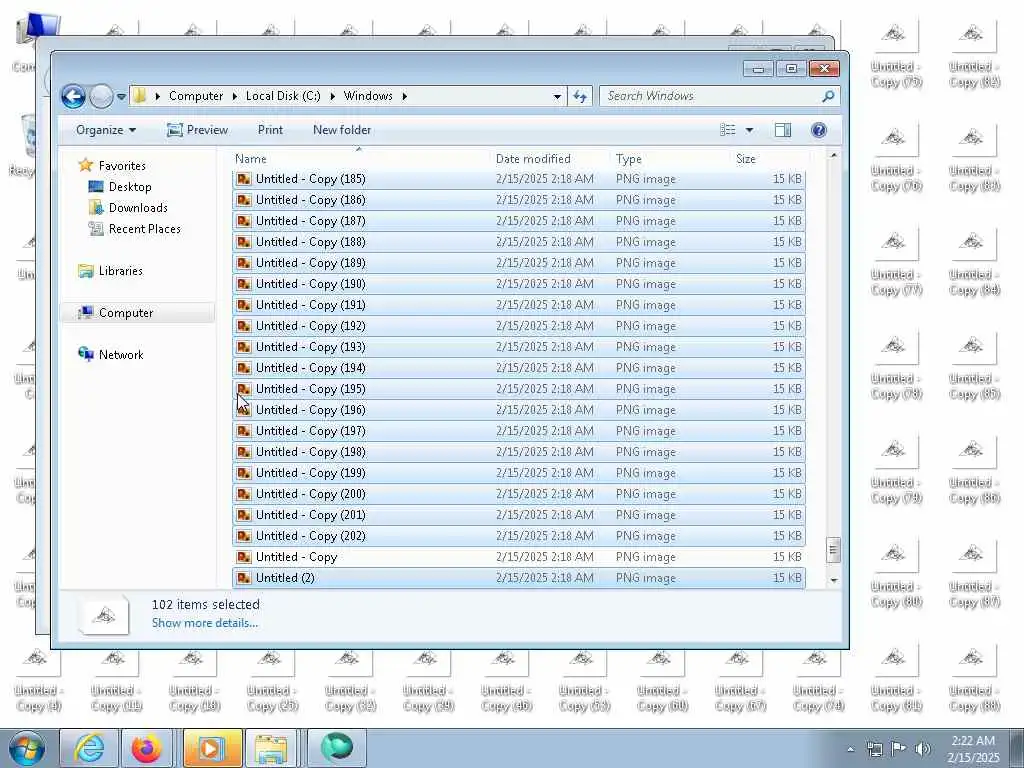Open the taskbar clock 2:22 AM
Image resolution: width=1024 pixels, height=768 pixels.
tap(973, 749)
